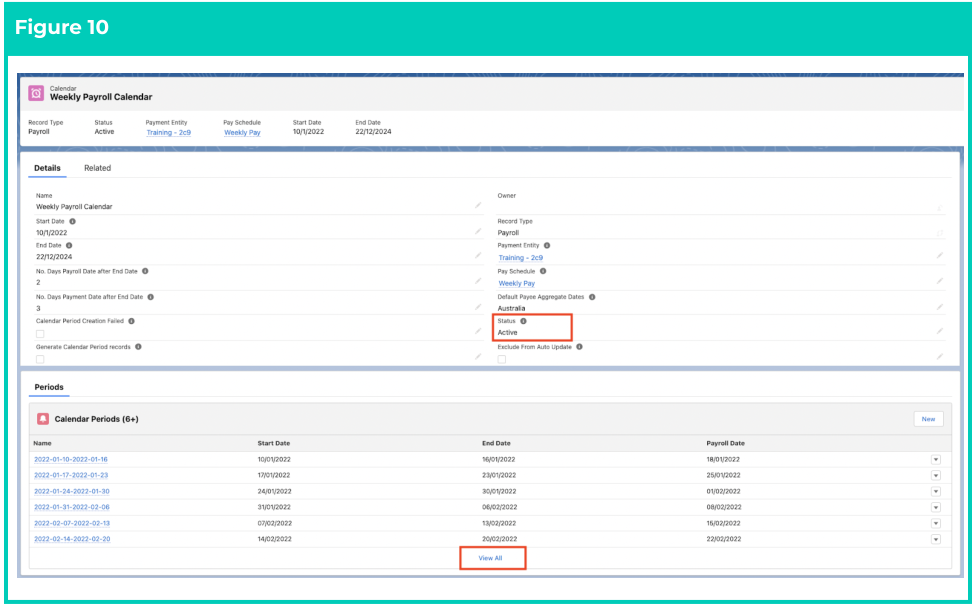Screen dimensions: 976x606
Task: Edit No. Days Payroll Date pencil icon
Action: click(478, 281)
